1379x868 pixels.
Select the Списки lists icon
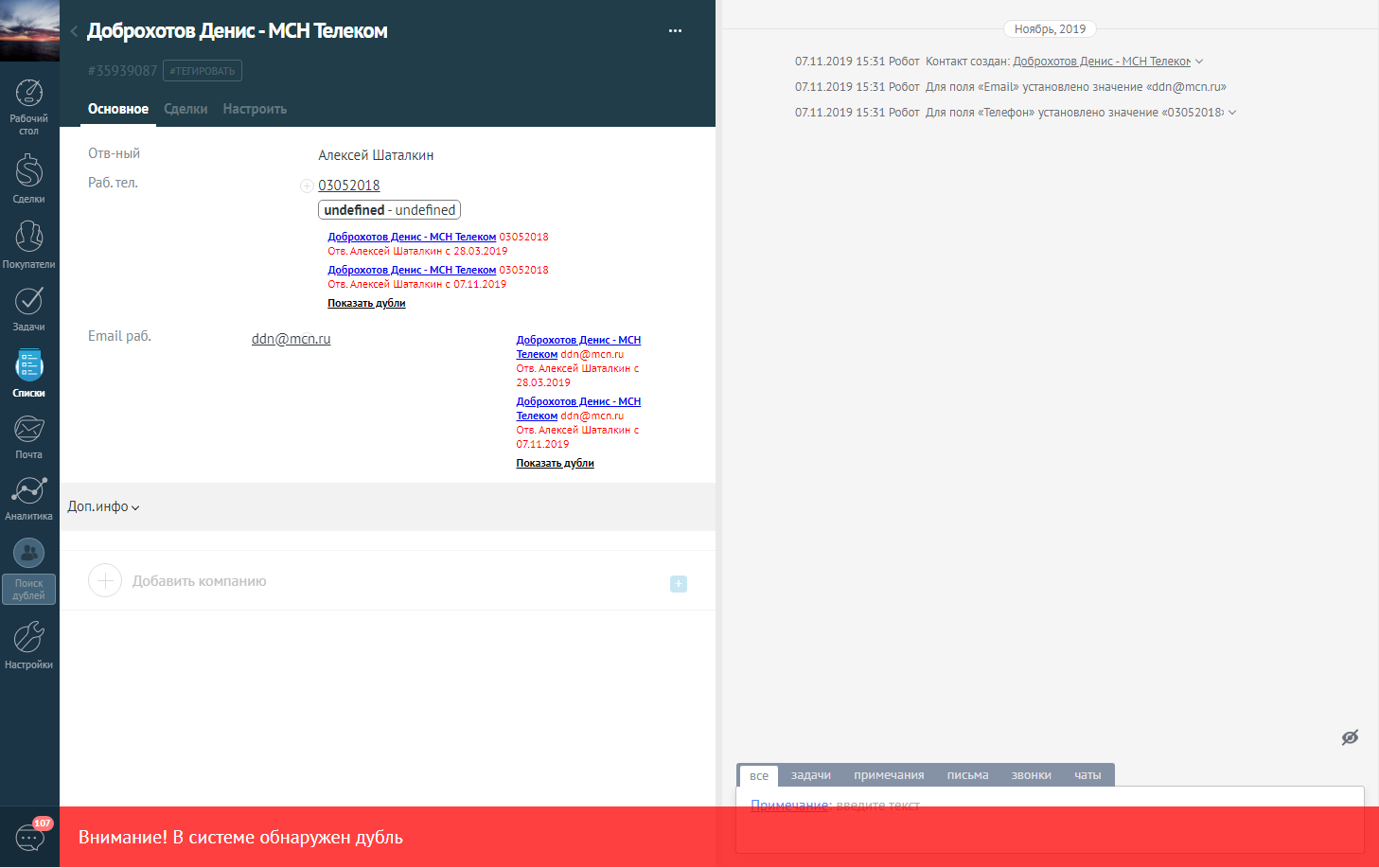tap(29, 373)
